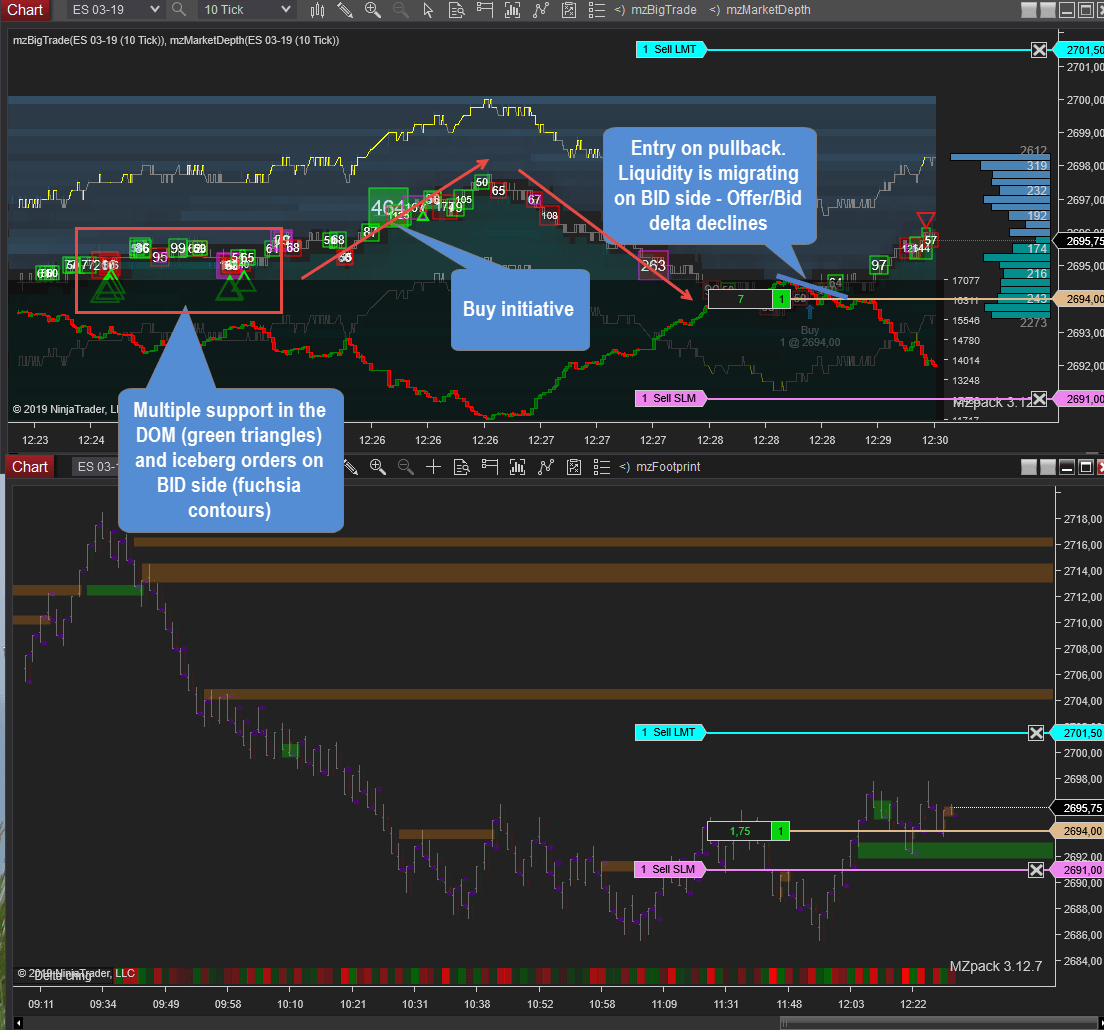Viewport: 1104px width, 1030px height.
Task: Cancel the Sell LMT order in mzFootprint chart
Action: 1036,733
